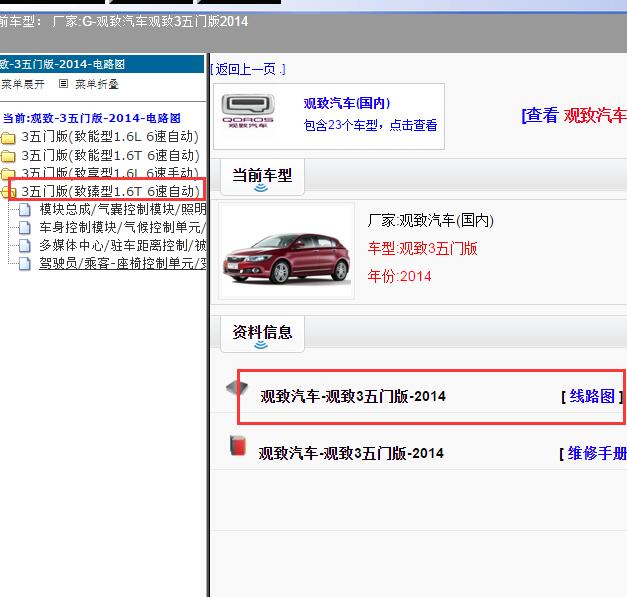
Task: Expand folder 3五门版(致能型1.6L 6速自动)
Action: [x=8, y=138]
